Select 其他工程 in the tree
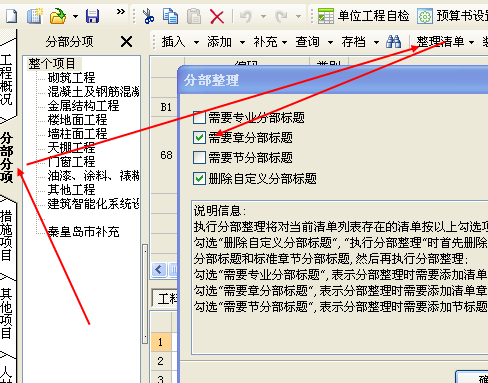 click(71, 190)
